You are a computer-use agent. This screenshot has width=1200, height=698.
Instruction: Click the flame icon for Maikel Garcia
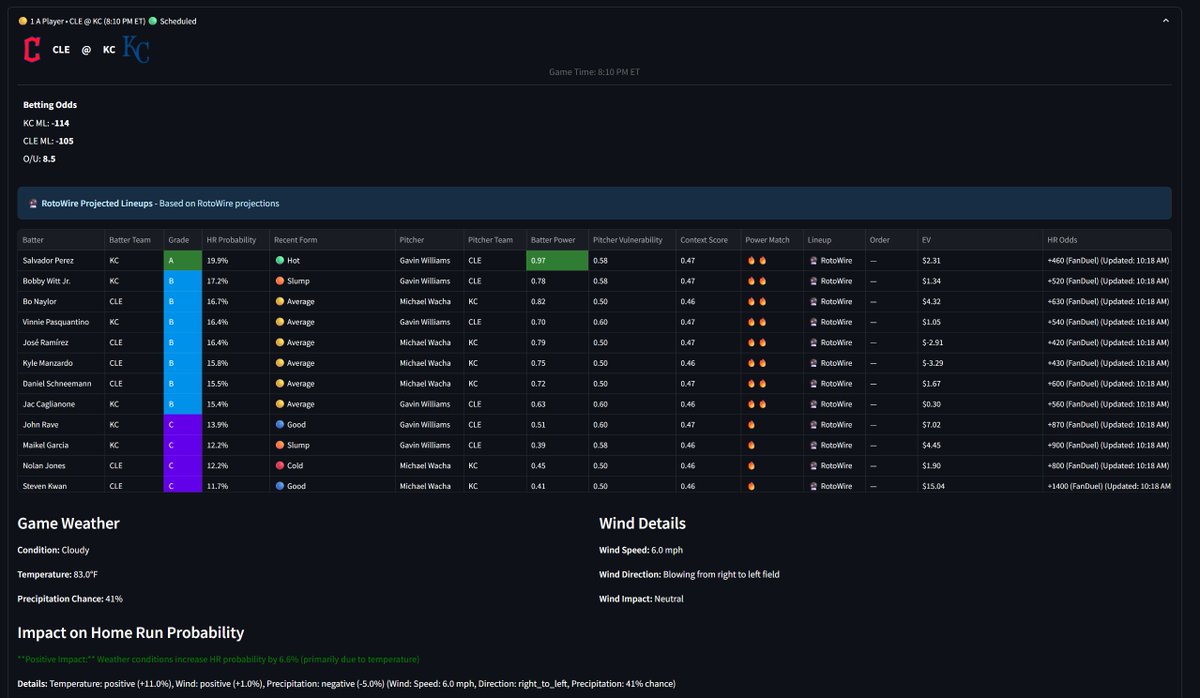tap(752, 445)
